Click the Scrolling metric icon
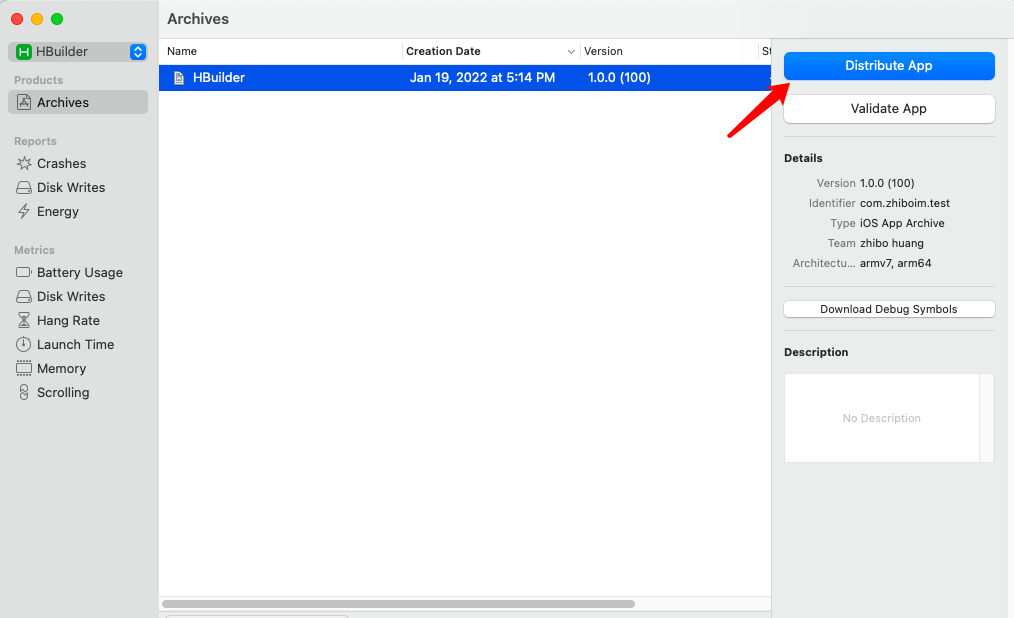 (24, 392)
